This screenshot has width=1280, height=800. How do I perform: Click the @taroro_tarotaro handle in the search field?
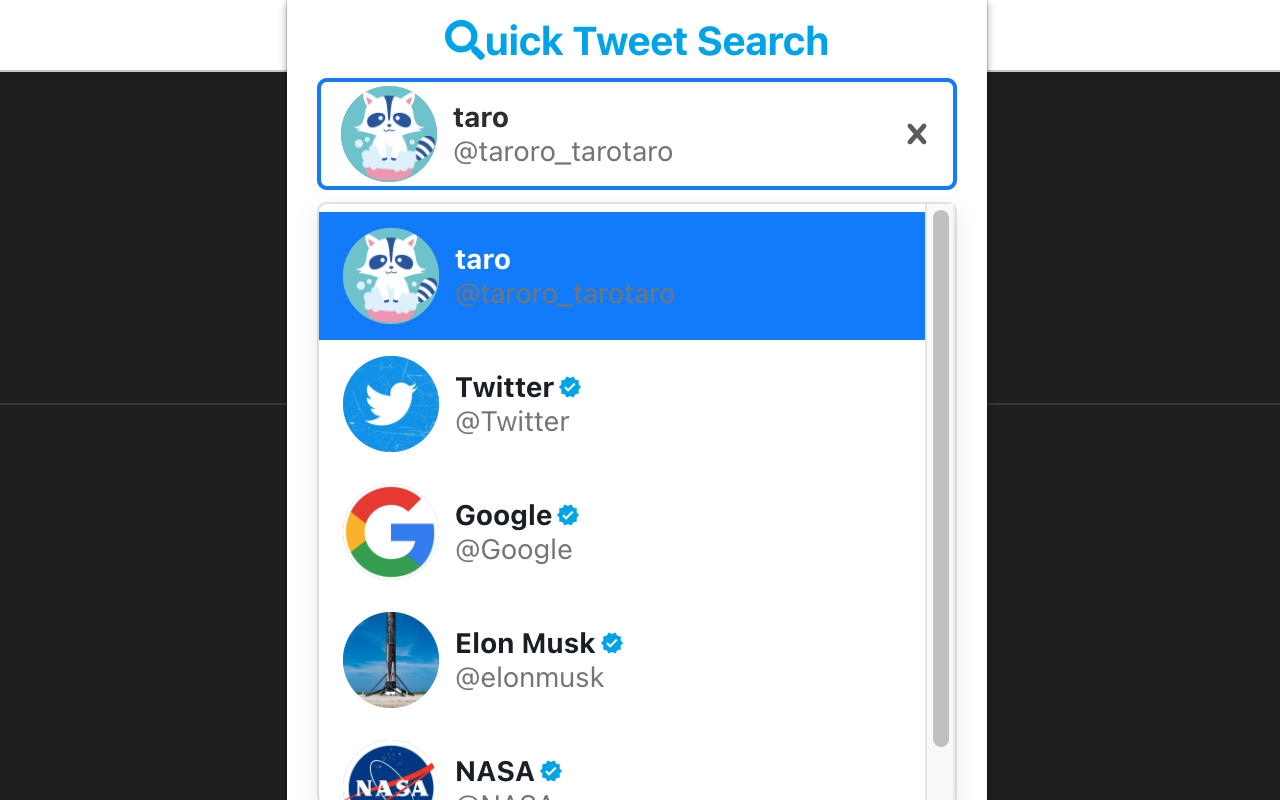(563, 152)
